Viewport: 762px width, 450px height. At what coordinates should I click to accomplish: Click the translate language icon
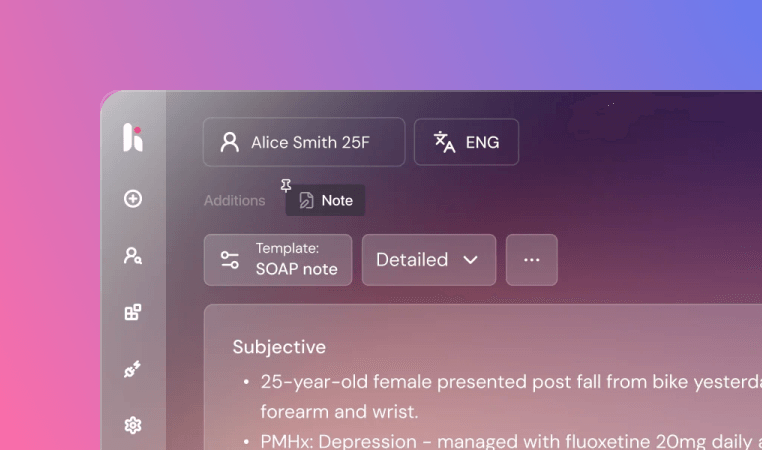[x=444, y=142]
